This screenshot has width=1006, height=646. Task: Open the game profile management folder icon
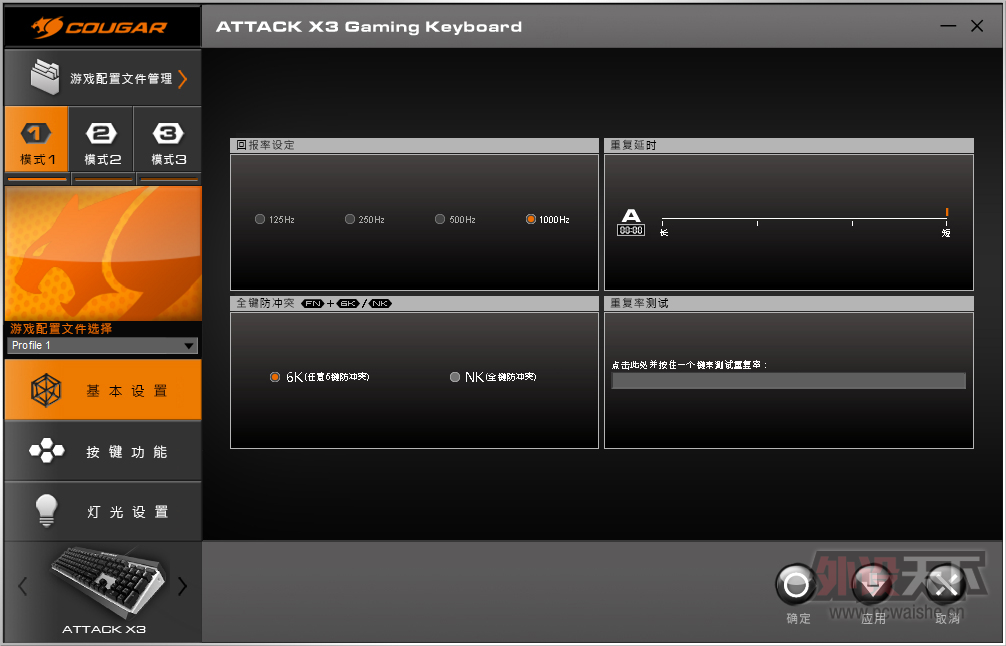coord(46,77)
